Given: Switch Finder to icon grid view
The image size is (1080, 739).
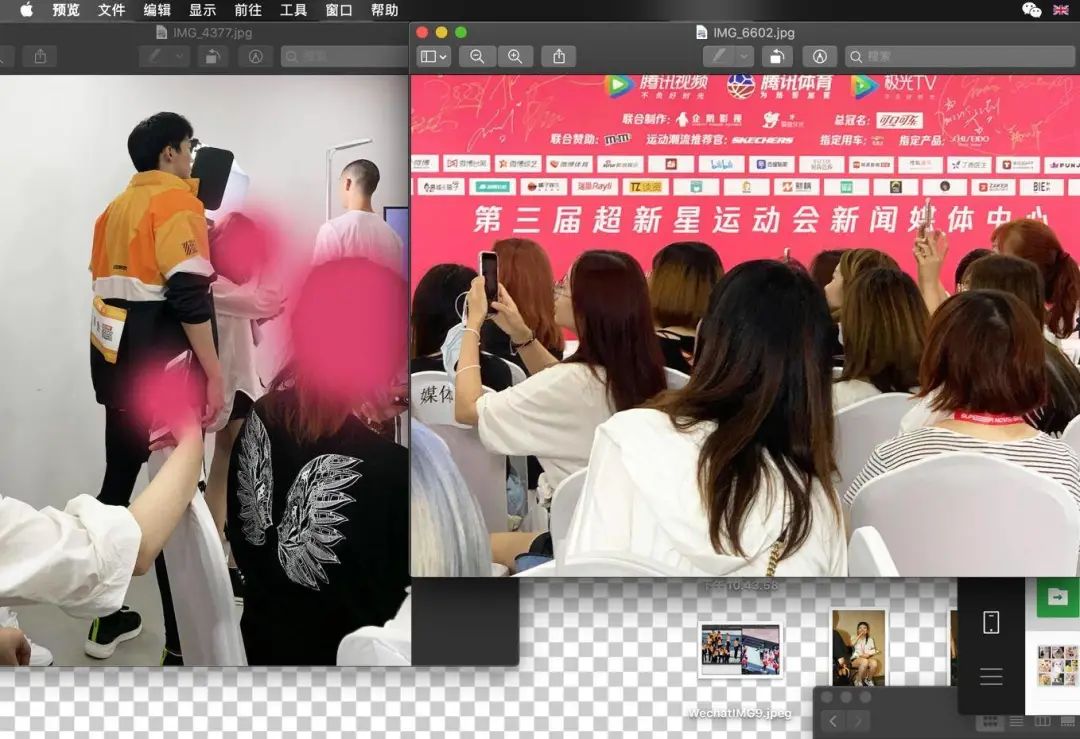Looking at the screenshot, I should click(989, 721).
